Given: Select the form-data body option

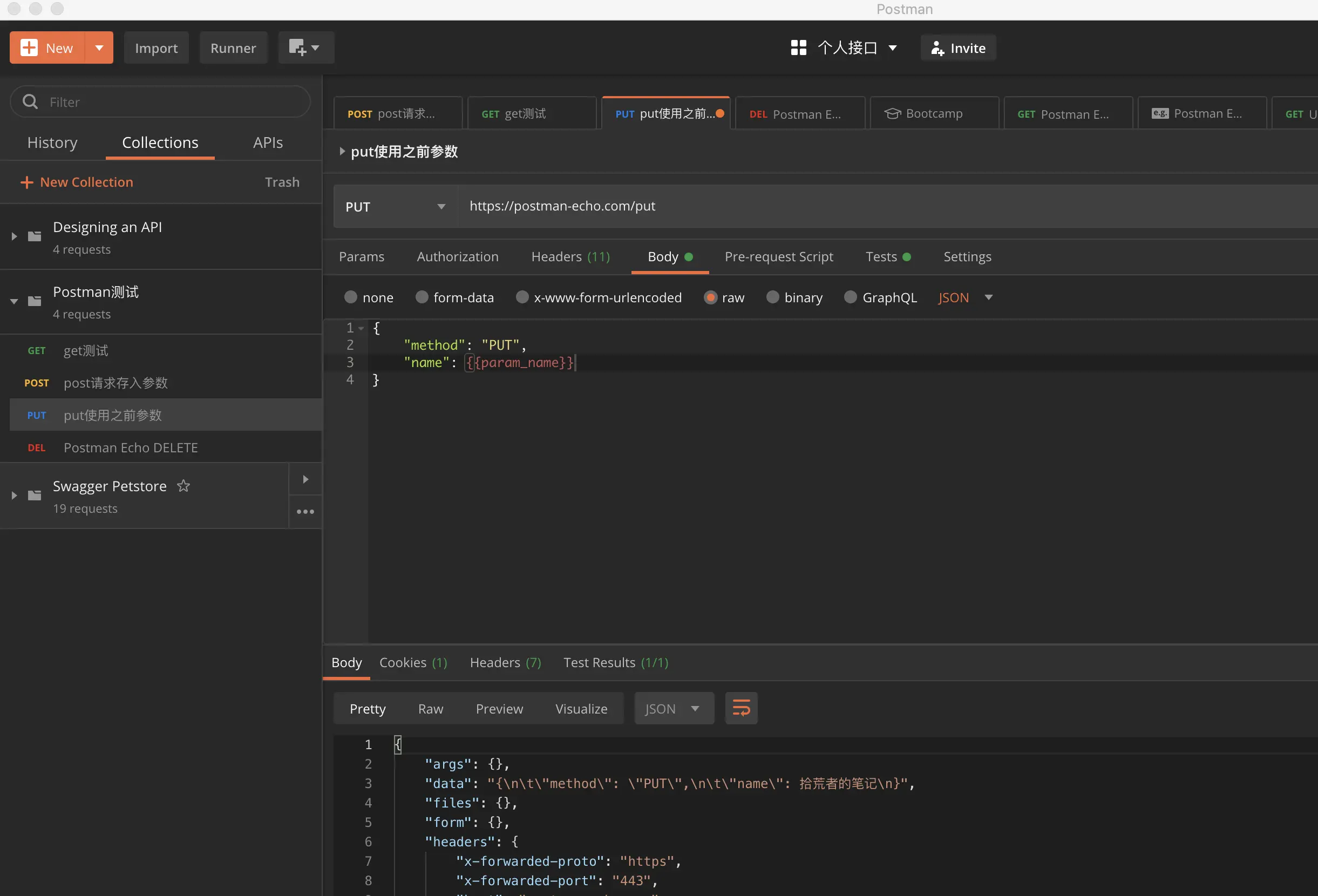Looking at the screenshot, I should pos(422,297).
